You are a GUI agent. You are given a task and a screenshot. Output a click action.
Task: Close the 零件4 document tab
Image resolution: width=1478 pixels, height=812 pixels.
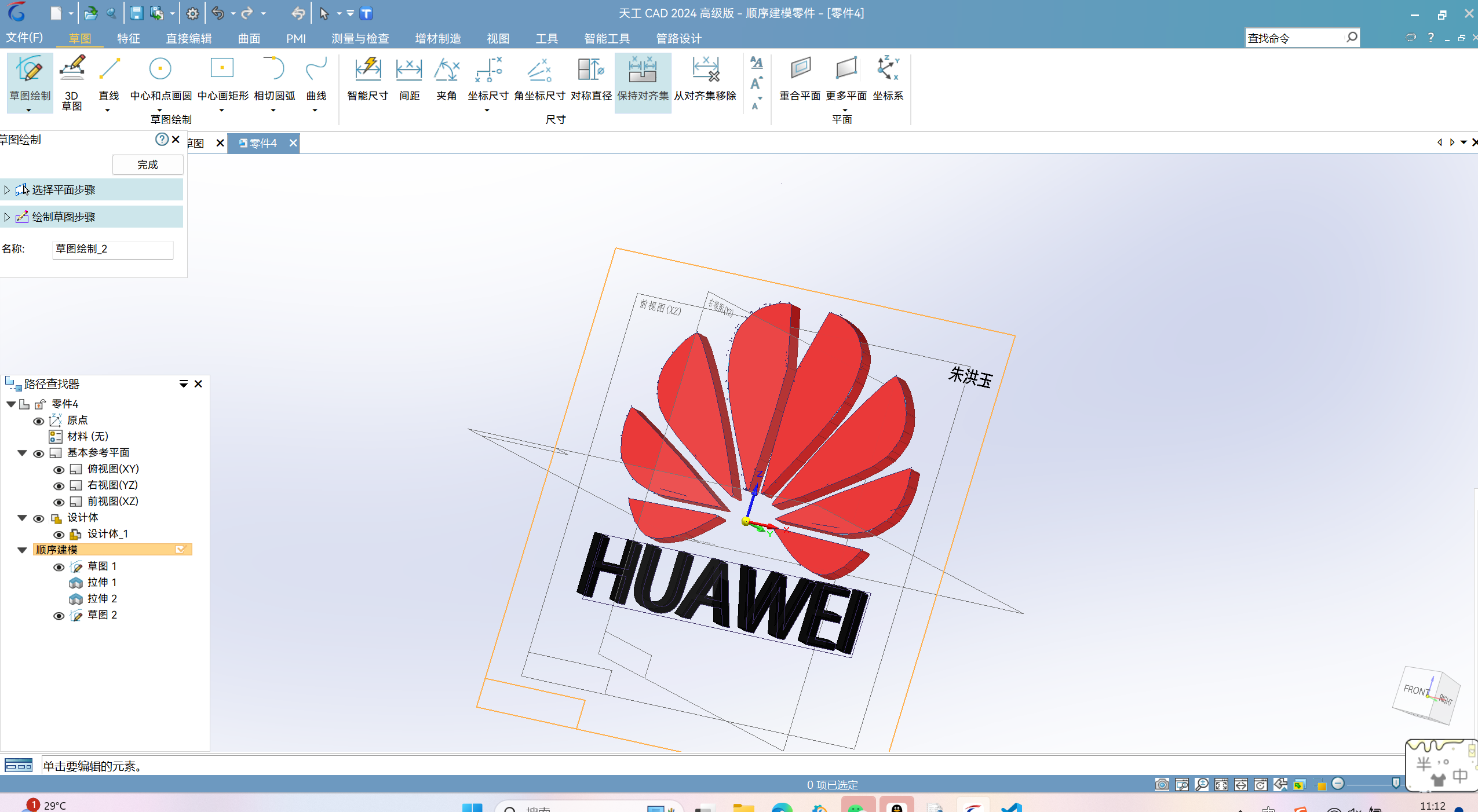[x=293, y=142]
